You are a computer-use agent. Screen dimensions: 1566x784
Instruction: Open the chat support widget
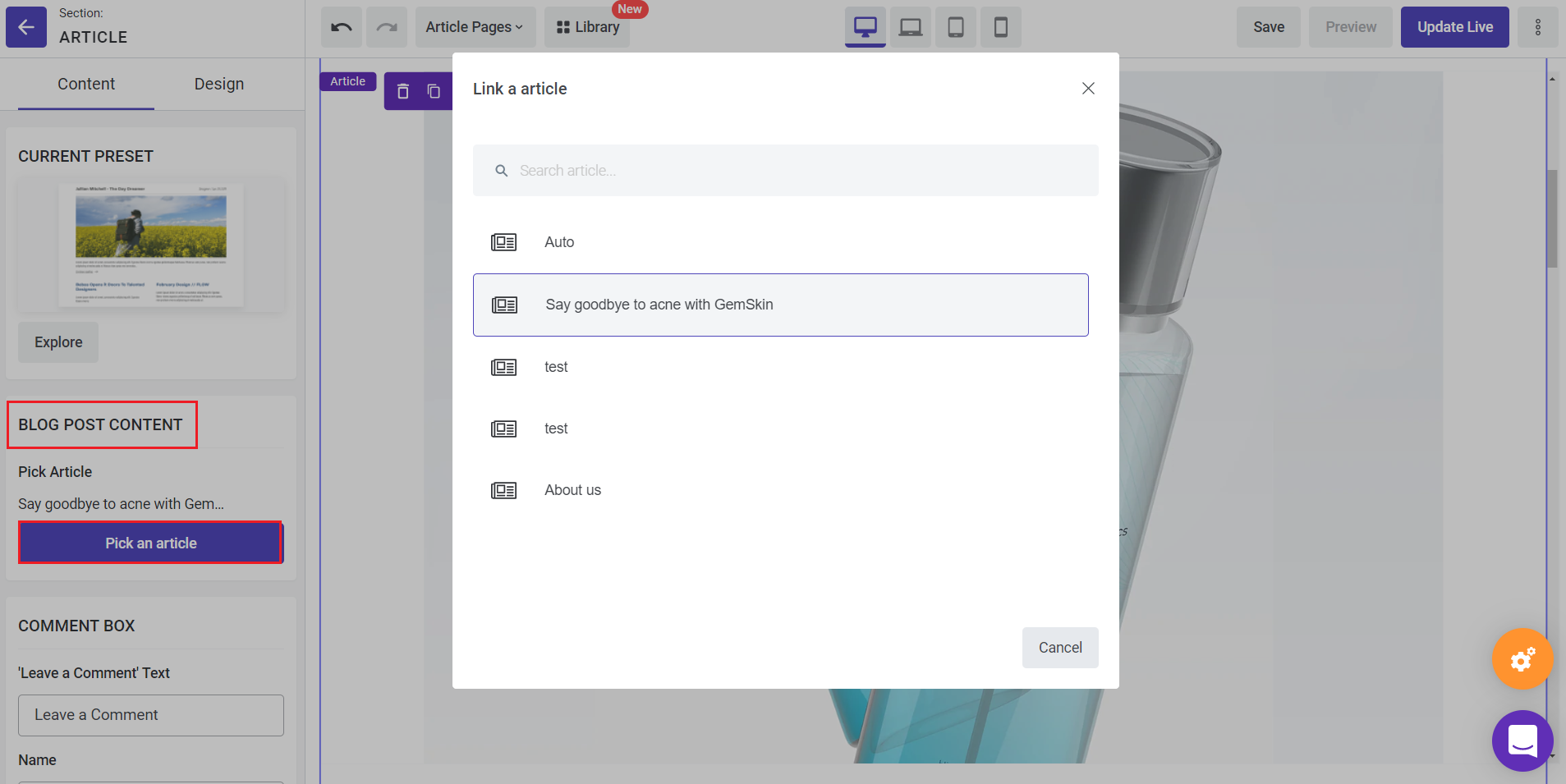coord(1522,740)
